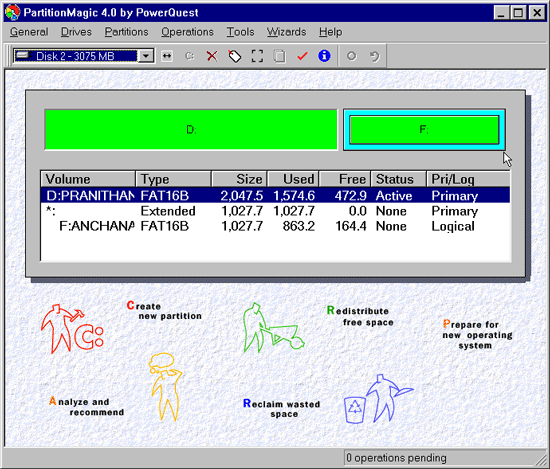
Task: Click the PartitionMagic title bar app icon
Action: (12, 13)
